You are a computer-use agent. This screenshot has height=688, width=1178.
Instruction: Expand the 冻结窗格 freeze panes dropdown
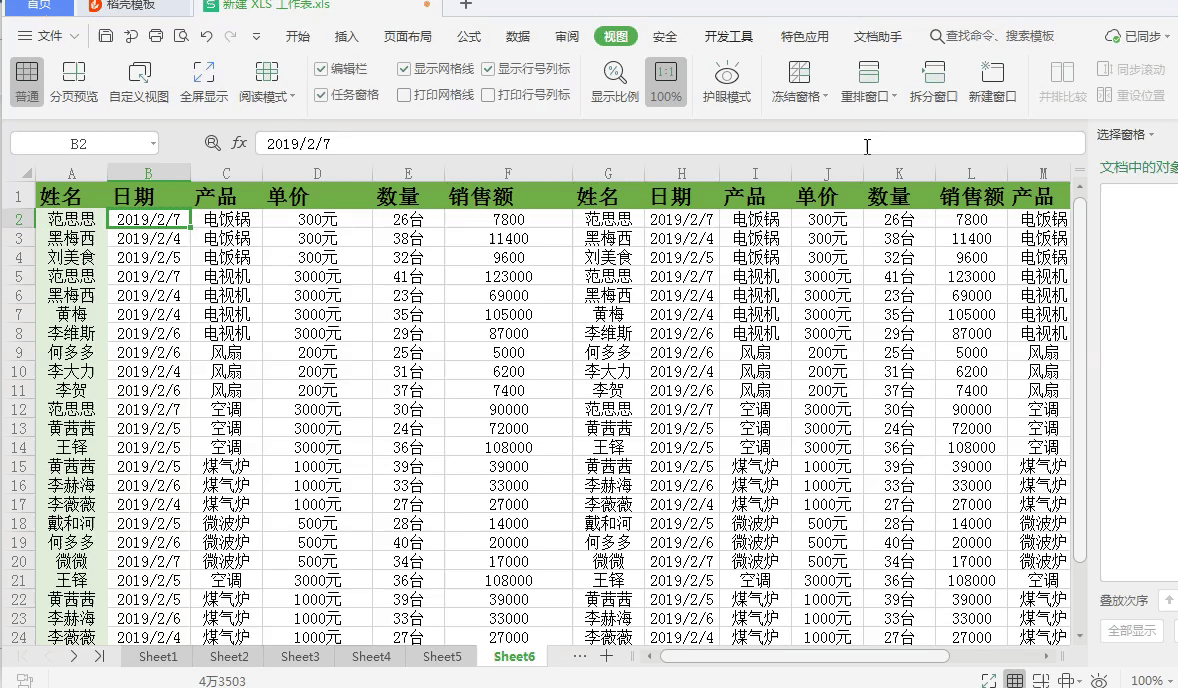coord(825,96)
